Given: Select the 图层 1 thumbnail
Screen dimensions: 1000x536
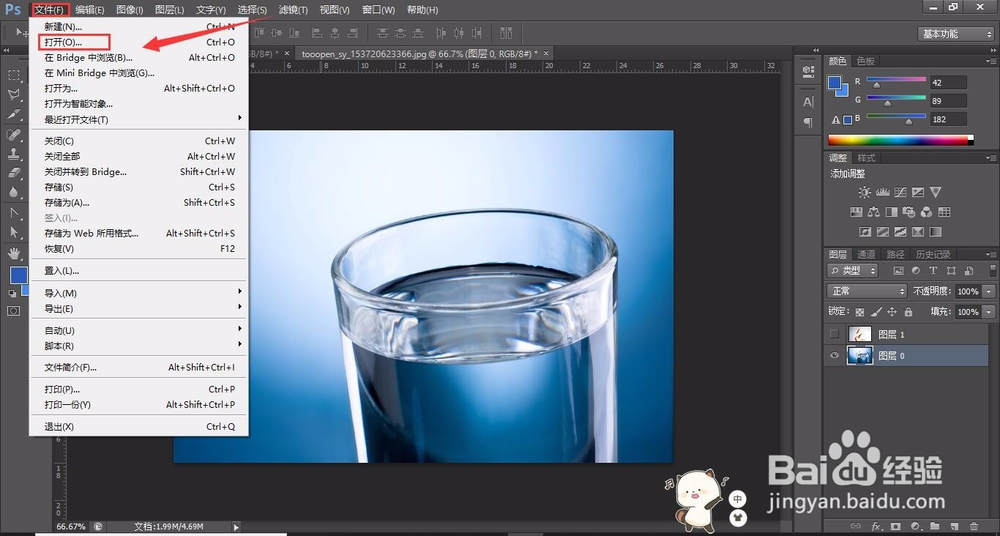Looking at the screenshot, I should (x=860, y=334).
